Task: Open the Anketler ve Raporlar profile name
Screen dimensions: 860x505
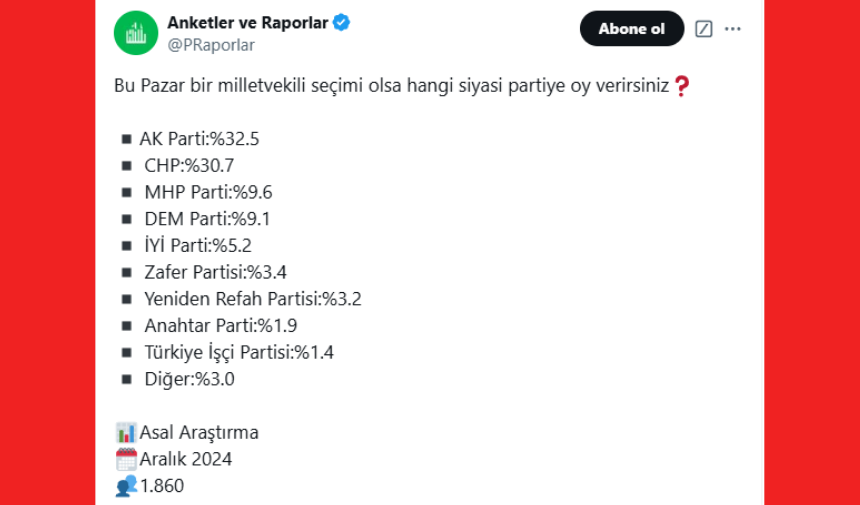Action: [x=247, y=23]
